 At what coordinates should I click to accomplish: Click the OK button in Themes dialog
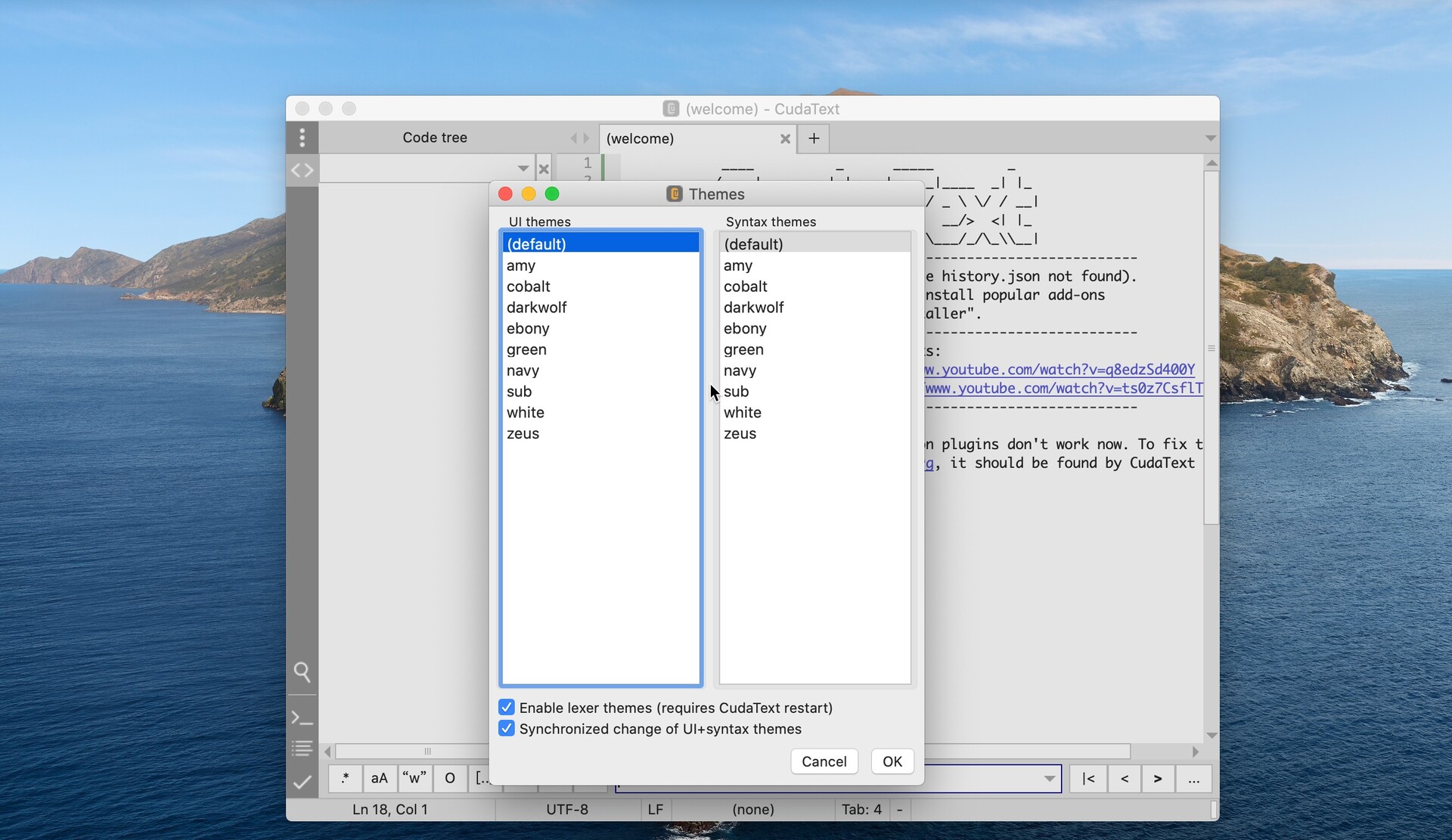tap(892, 761)
